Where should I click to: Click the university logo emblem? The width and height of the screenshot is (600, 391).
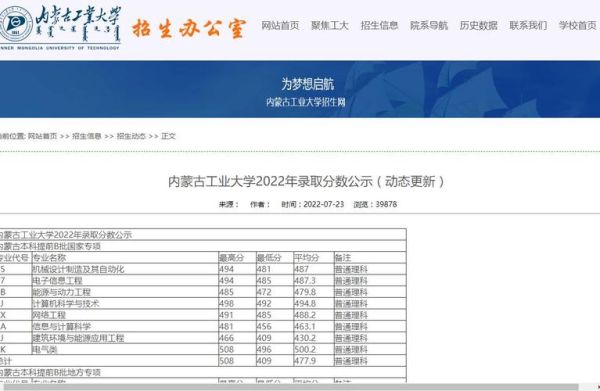15,24
